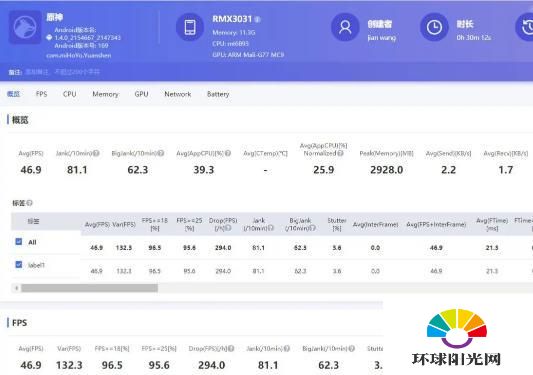Click the device name RMX3031
533x375 pixels.
(x=232, y=19)
